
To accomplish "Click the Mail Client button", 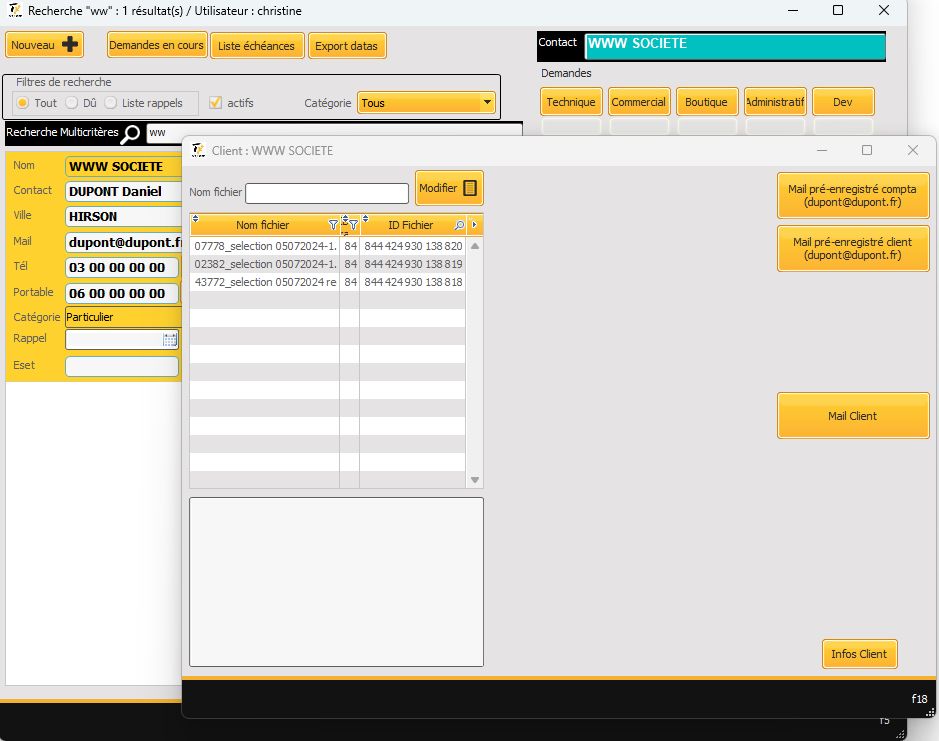I will click(852, 416).
